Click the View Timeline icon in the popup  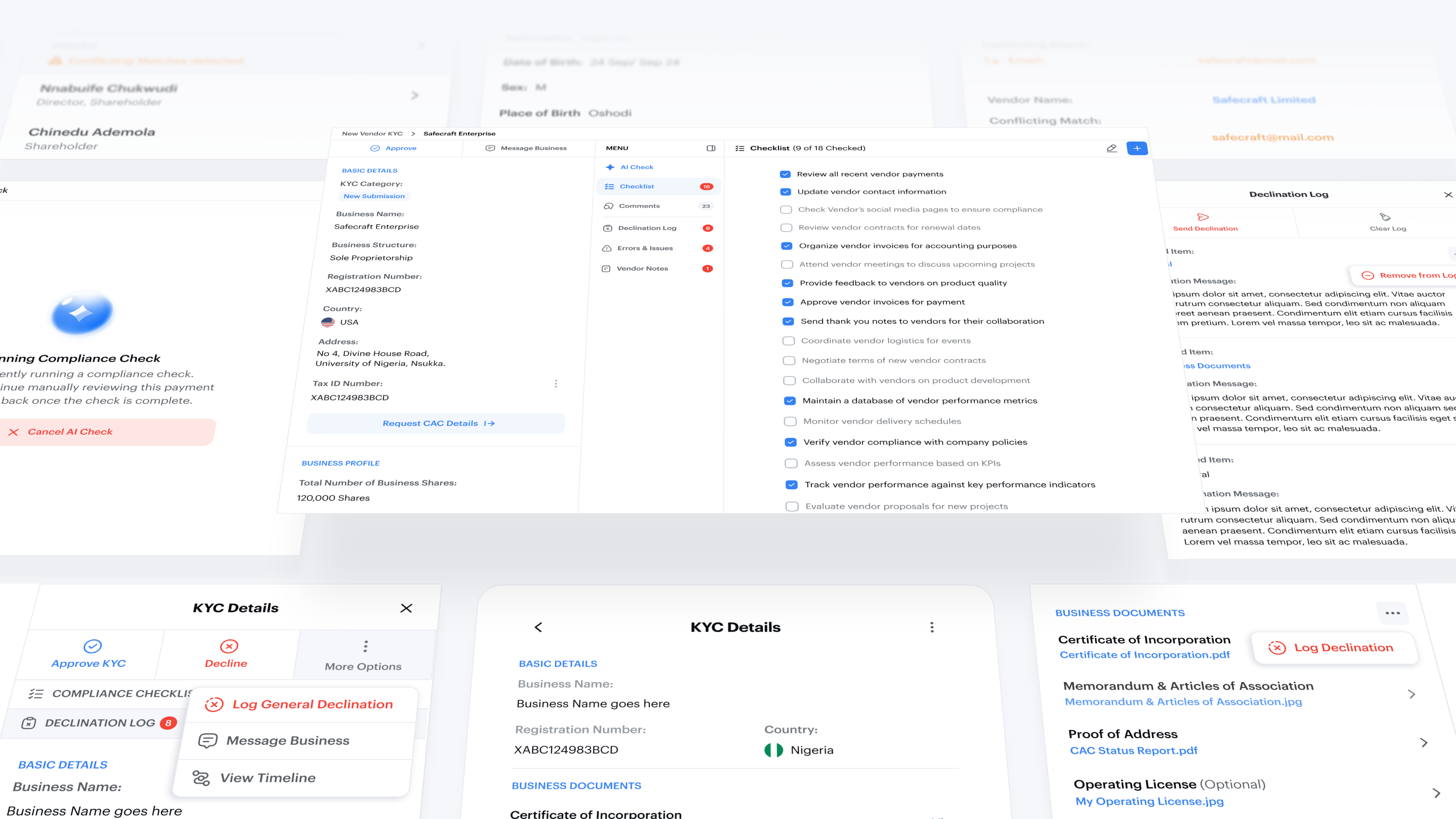pos(201,778)
